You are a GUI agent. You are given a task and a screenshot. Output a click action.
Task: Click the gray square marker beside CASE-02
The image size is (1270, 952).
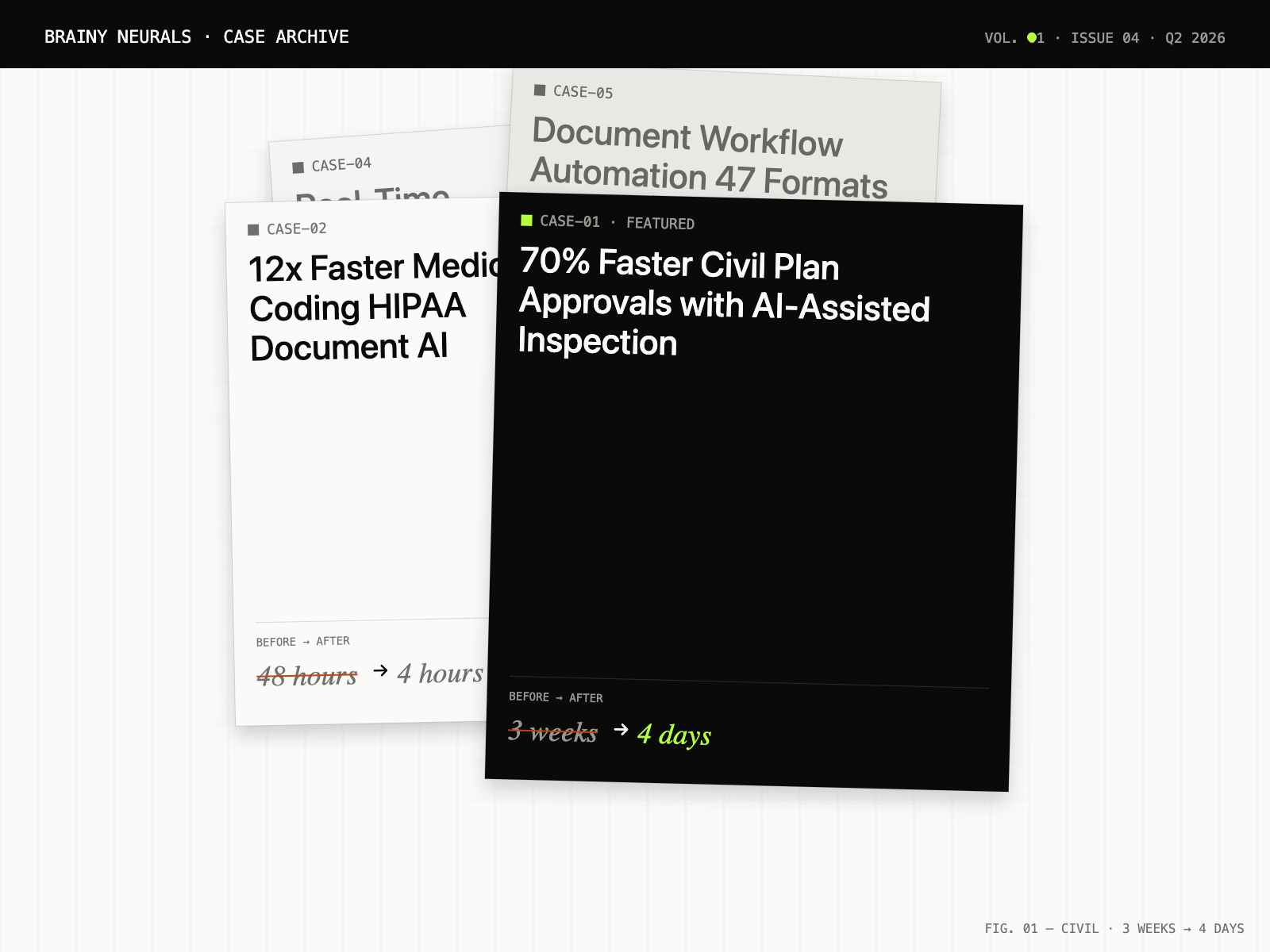tap(253, 229)
